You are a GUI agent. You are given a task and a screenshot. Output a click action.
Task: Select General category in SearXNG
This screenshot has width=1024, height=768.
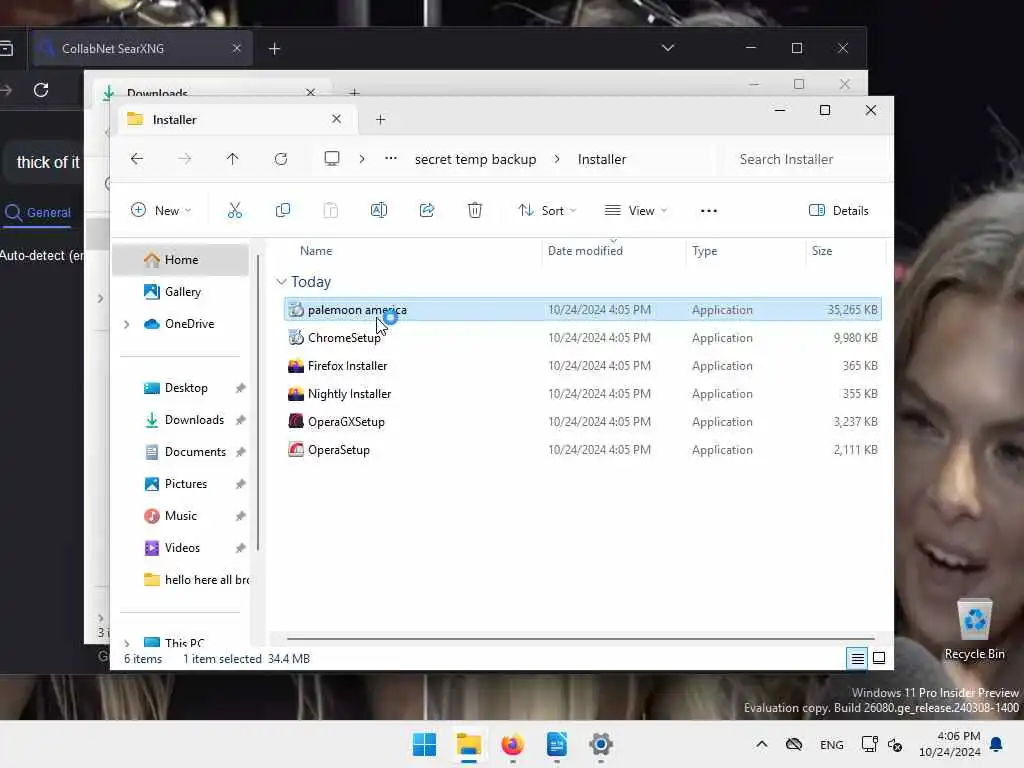click(38, 212)
